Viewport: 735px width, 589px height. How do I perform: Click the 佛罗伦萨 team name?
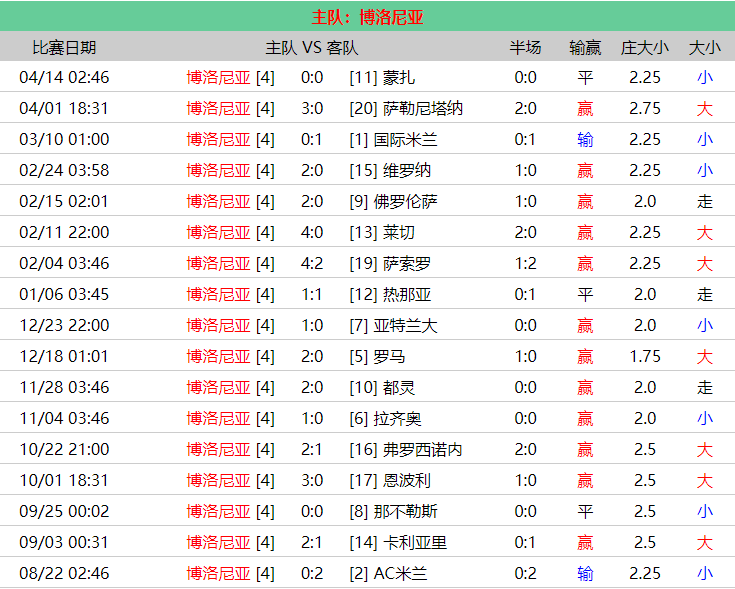[406, 201]
